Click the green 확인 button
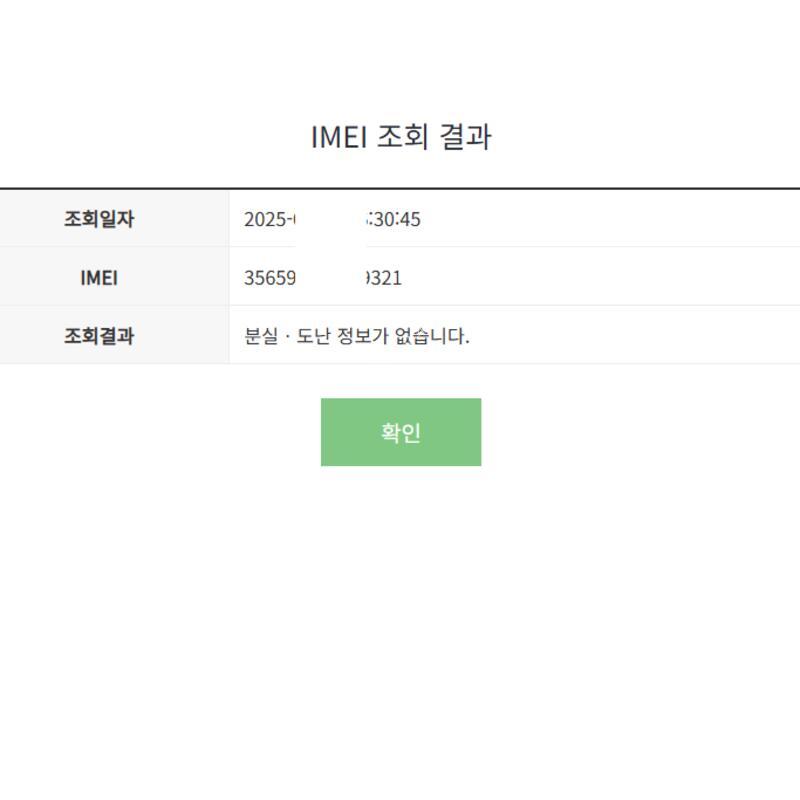This screenshot has width=800, height=800. pyautogui.click(x=400, y=432)
